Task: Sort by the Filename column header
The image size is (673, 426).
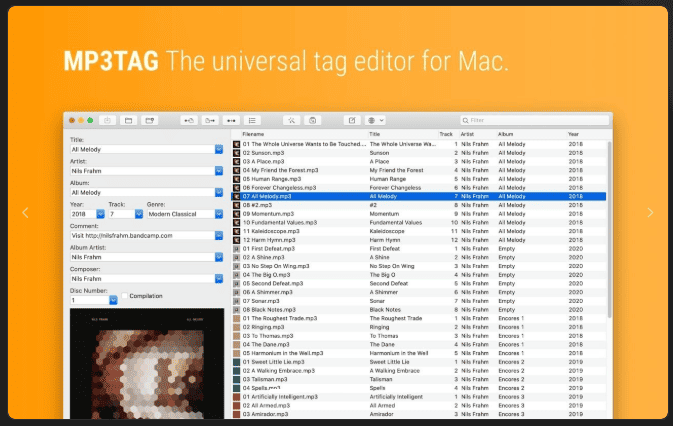Action: pyautogui.click(x=253, y=134)
